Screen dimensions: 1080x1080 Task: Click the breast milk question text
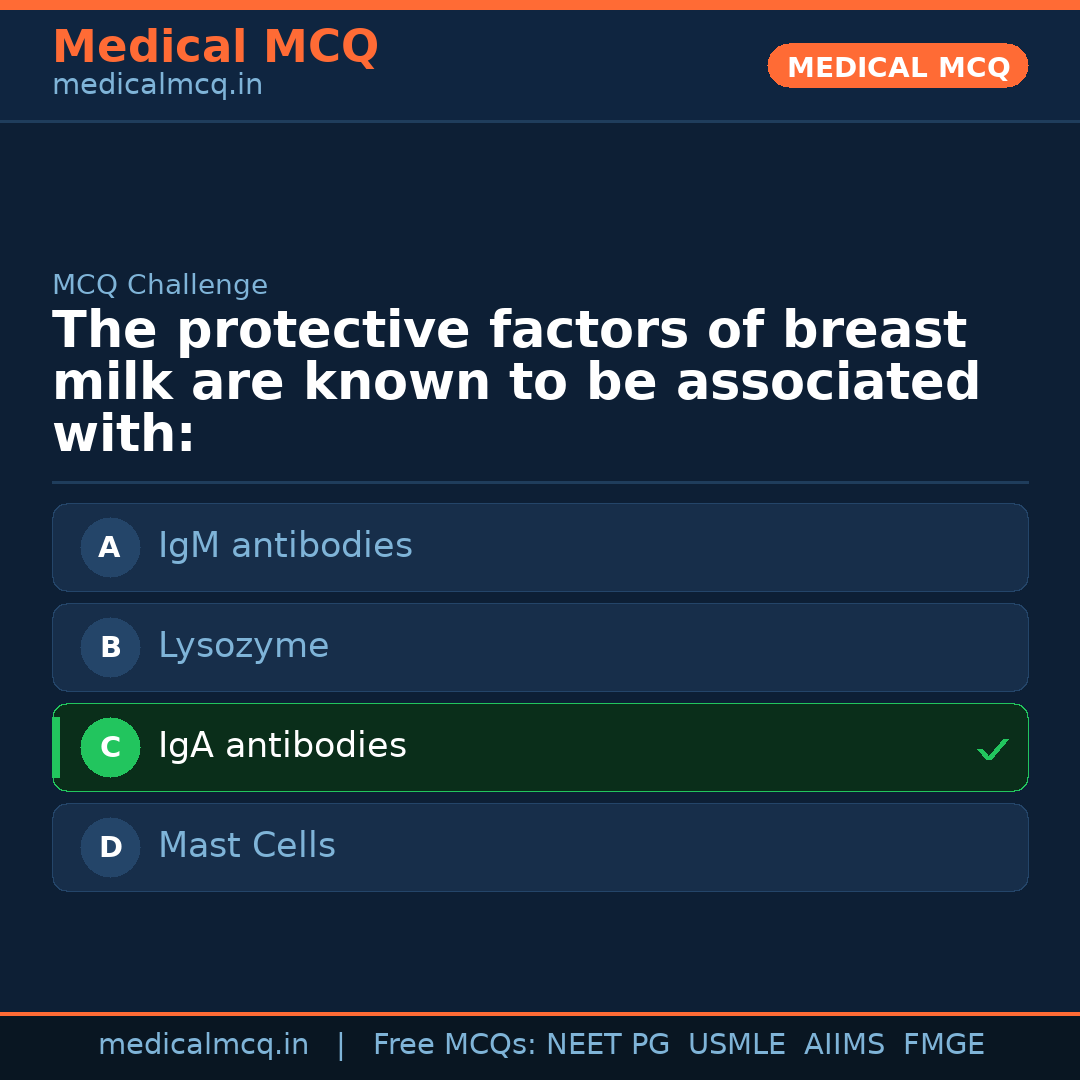point(515,383)
